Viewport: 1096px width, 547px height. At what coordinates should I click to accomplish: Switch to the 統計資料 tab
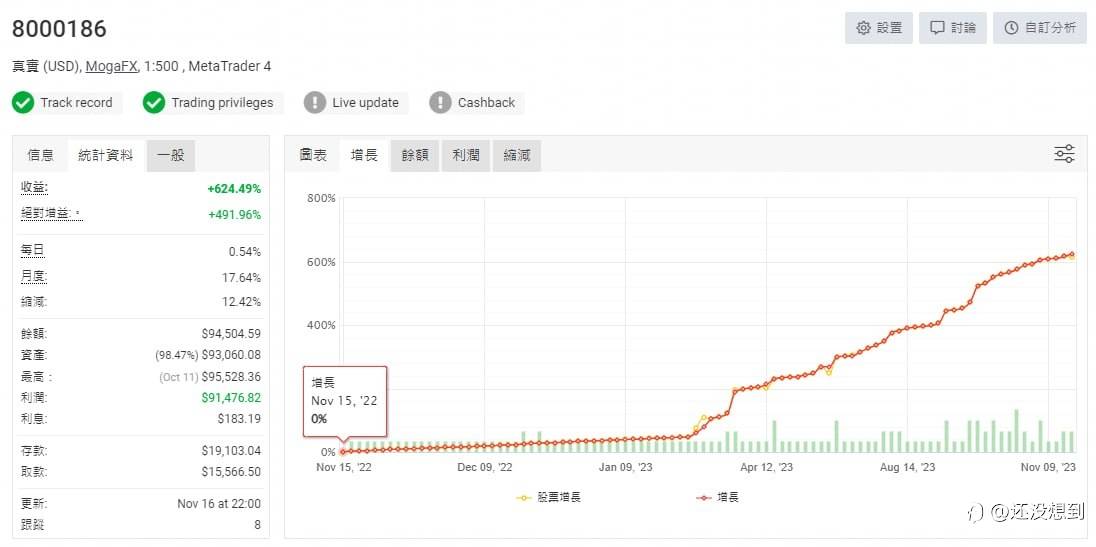pyautogui.click(x=106, y=155)
